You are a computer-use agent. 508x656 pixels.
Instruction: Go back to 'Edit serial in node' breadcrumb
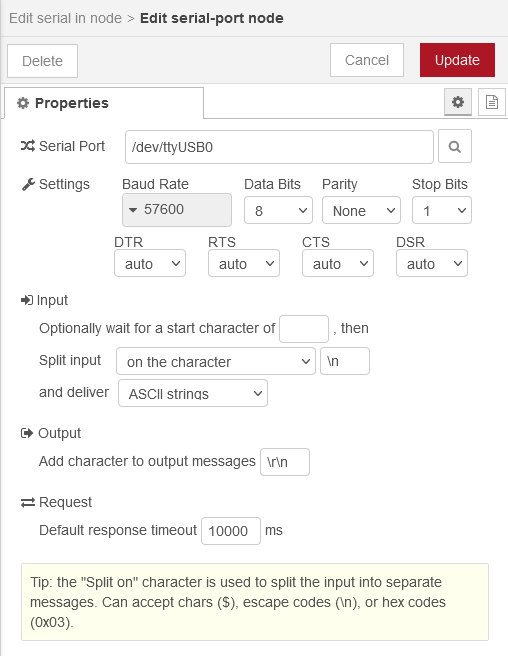pos(65,18)
